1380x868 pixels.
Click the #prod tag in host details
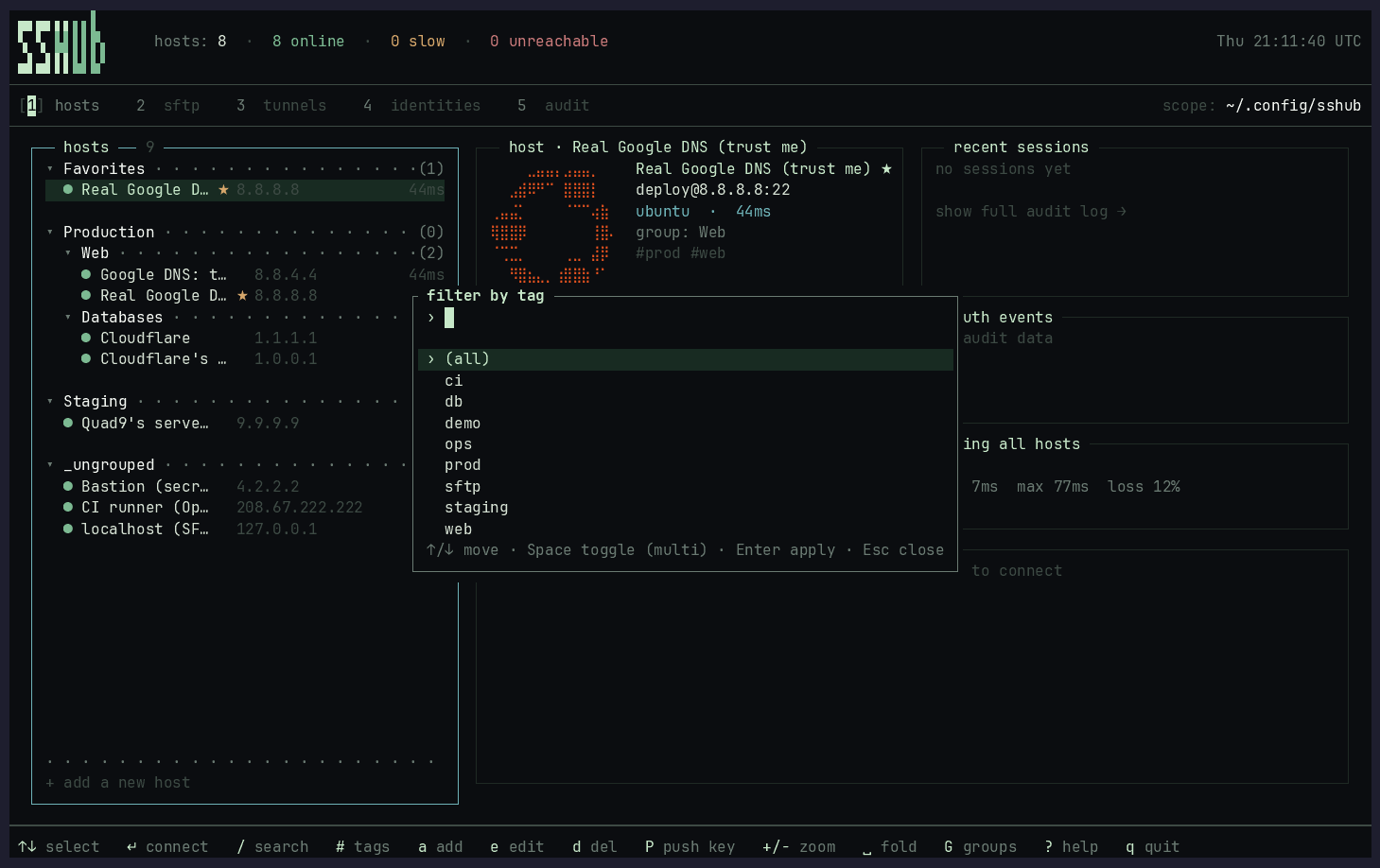click(658, 253)
